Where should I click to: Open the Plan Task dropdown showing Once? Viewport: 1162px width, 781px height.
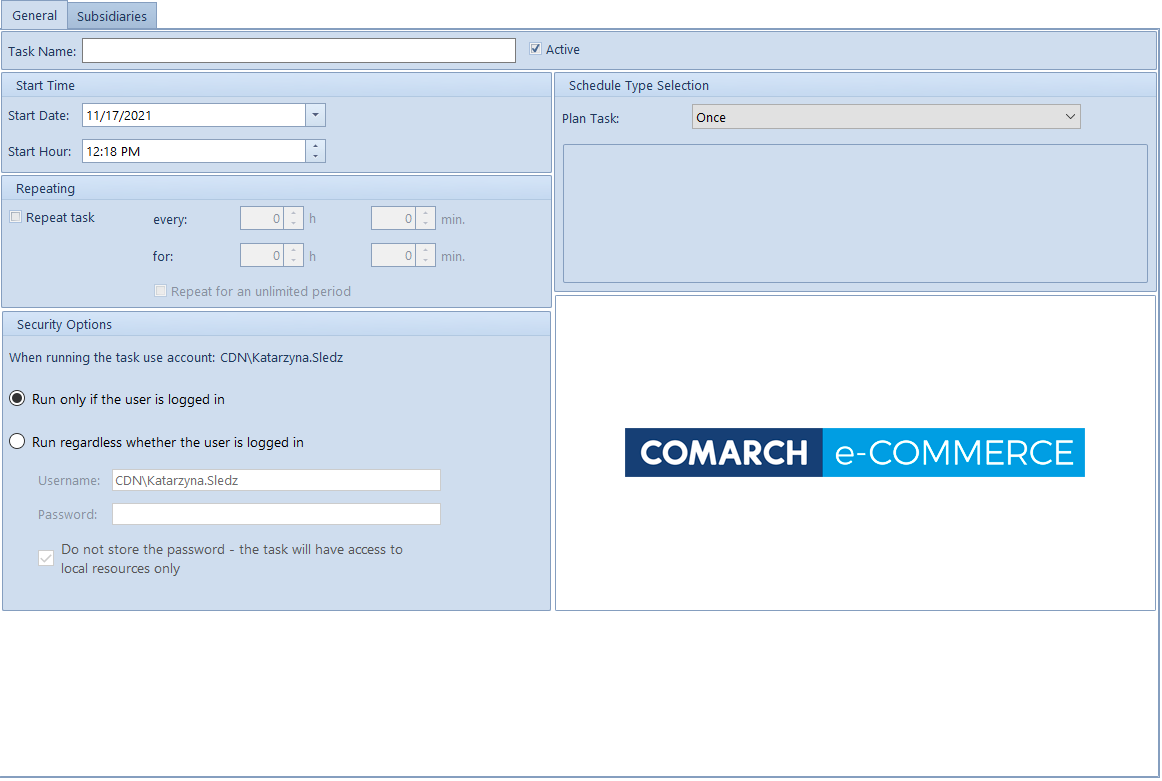pos(886,116)
